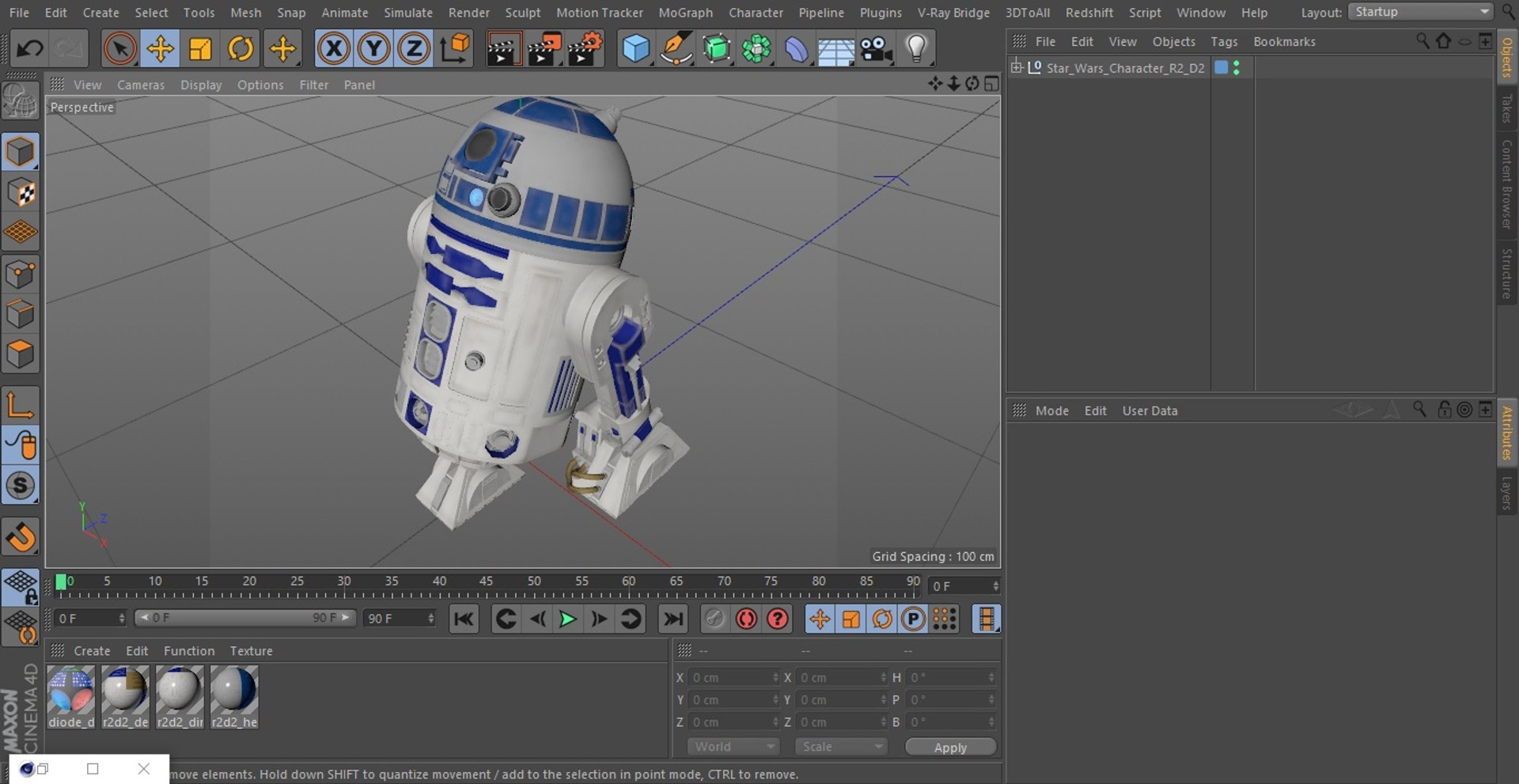Go to end of animation
Image resolution: width=1519 pixels, height=784 pixels.
(x=673, y=619)
